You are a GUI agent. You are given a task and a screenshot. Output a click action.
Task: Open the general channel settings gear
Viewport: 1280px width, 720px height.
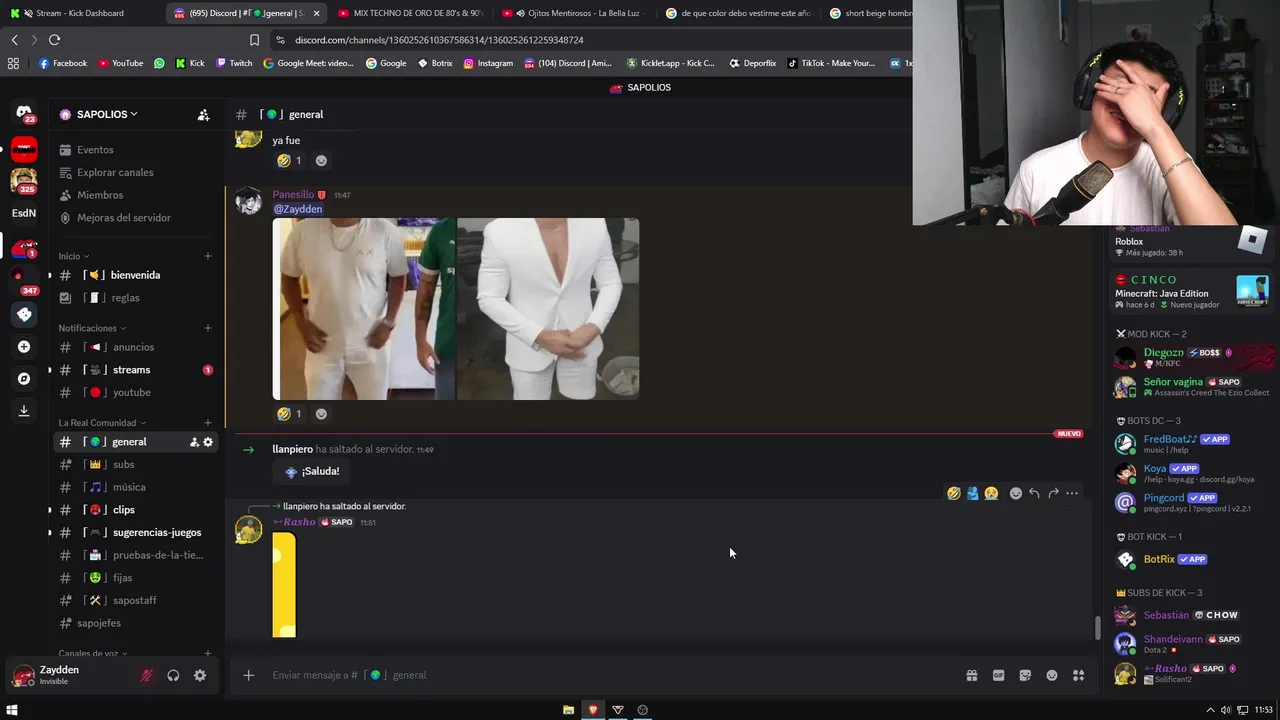(208, 442)
